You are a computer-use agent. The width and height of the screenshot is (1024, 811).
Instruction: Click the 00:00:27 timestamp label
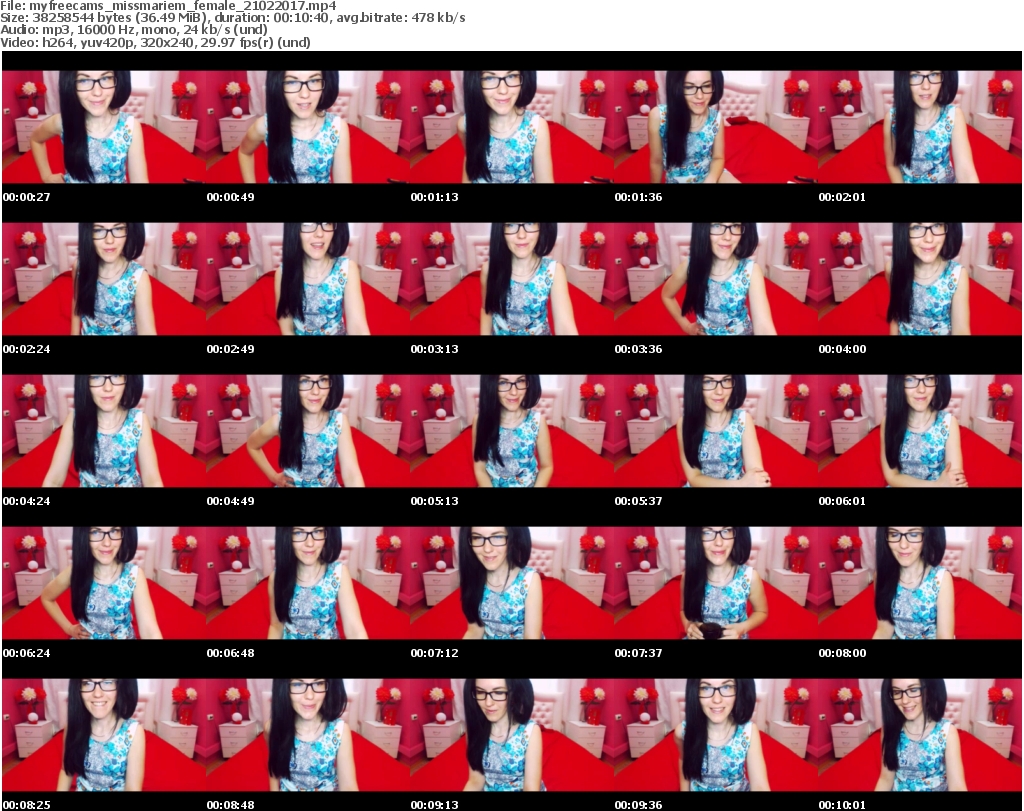pyautogui.click(x=26, y=197)
